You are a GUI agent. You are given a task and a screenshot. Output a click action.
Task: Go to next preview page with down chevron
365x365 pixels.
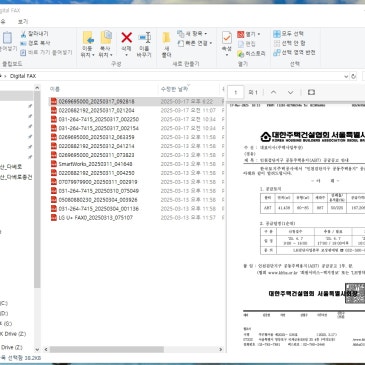point(290,92)
